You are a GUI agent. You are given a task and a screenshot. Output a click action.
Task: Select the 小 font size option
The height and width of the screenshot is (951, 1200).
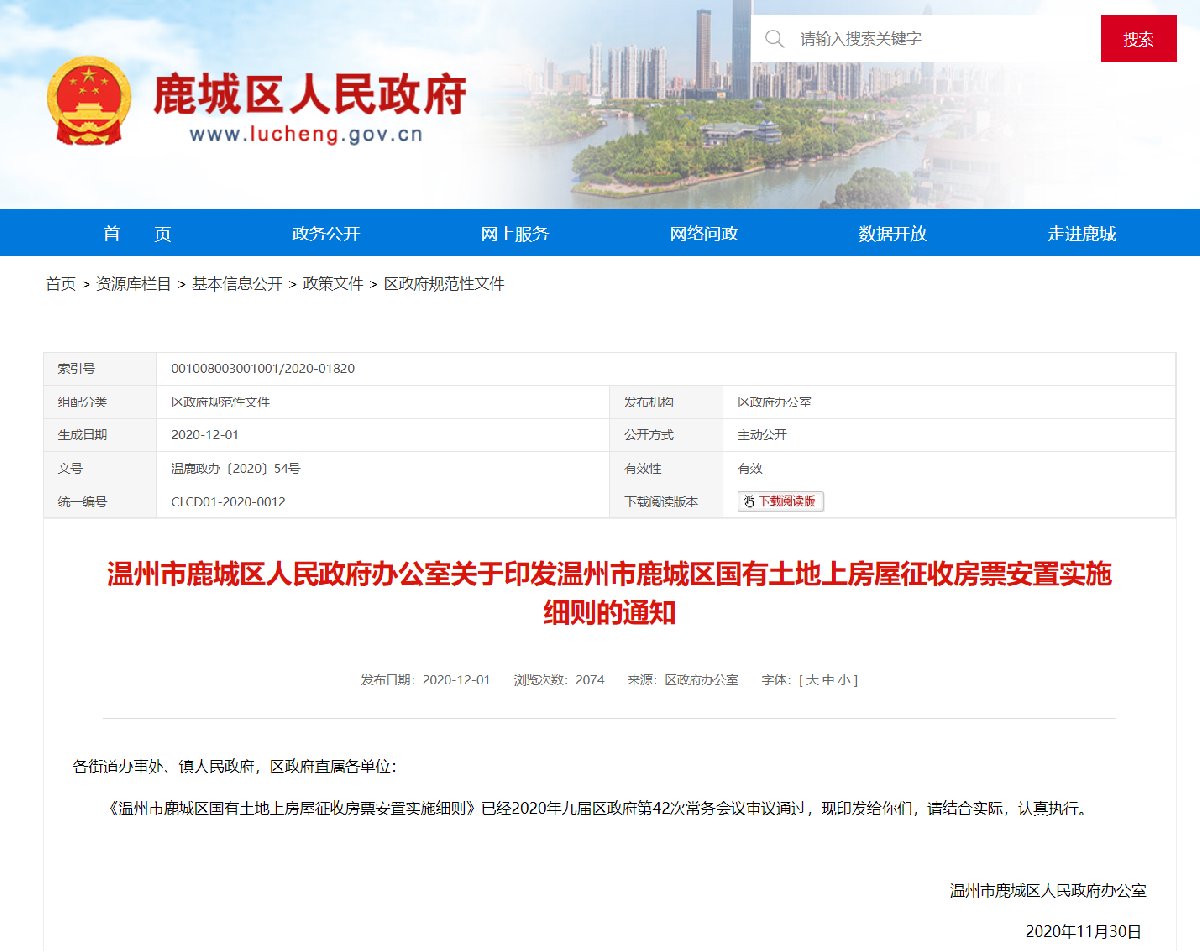tap(843, 680)
